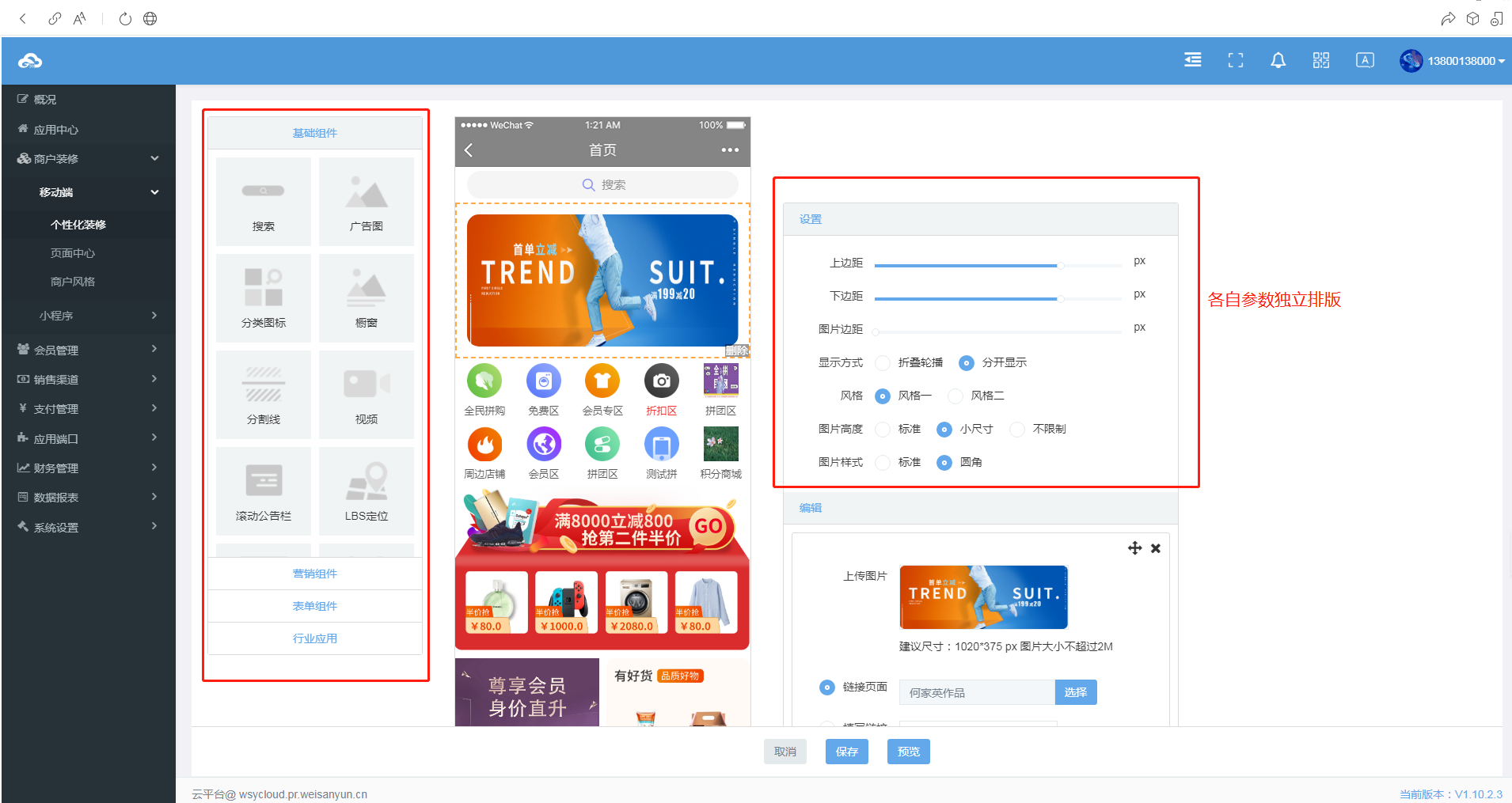Select 不限制 image height option
1512x803 pixels.
point(1017,429)
